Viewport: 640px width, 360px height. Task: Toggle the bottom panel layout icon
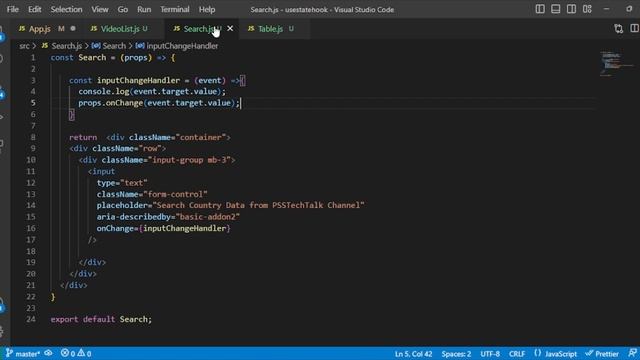556,9
